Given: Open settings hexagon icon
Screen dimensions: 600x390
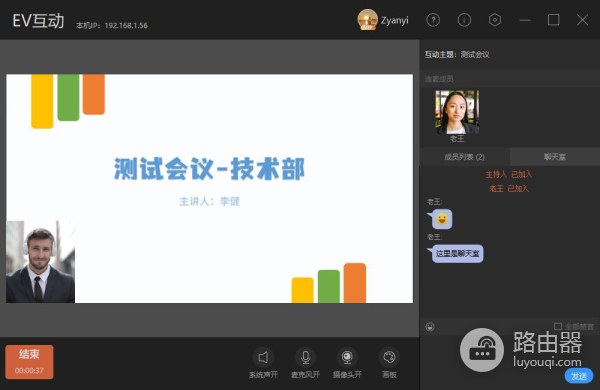Looking at the screenshot, I should (495, 20).
